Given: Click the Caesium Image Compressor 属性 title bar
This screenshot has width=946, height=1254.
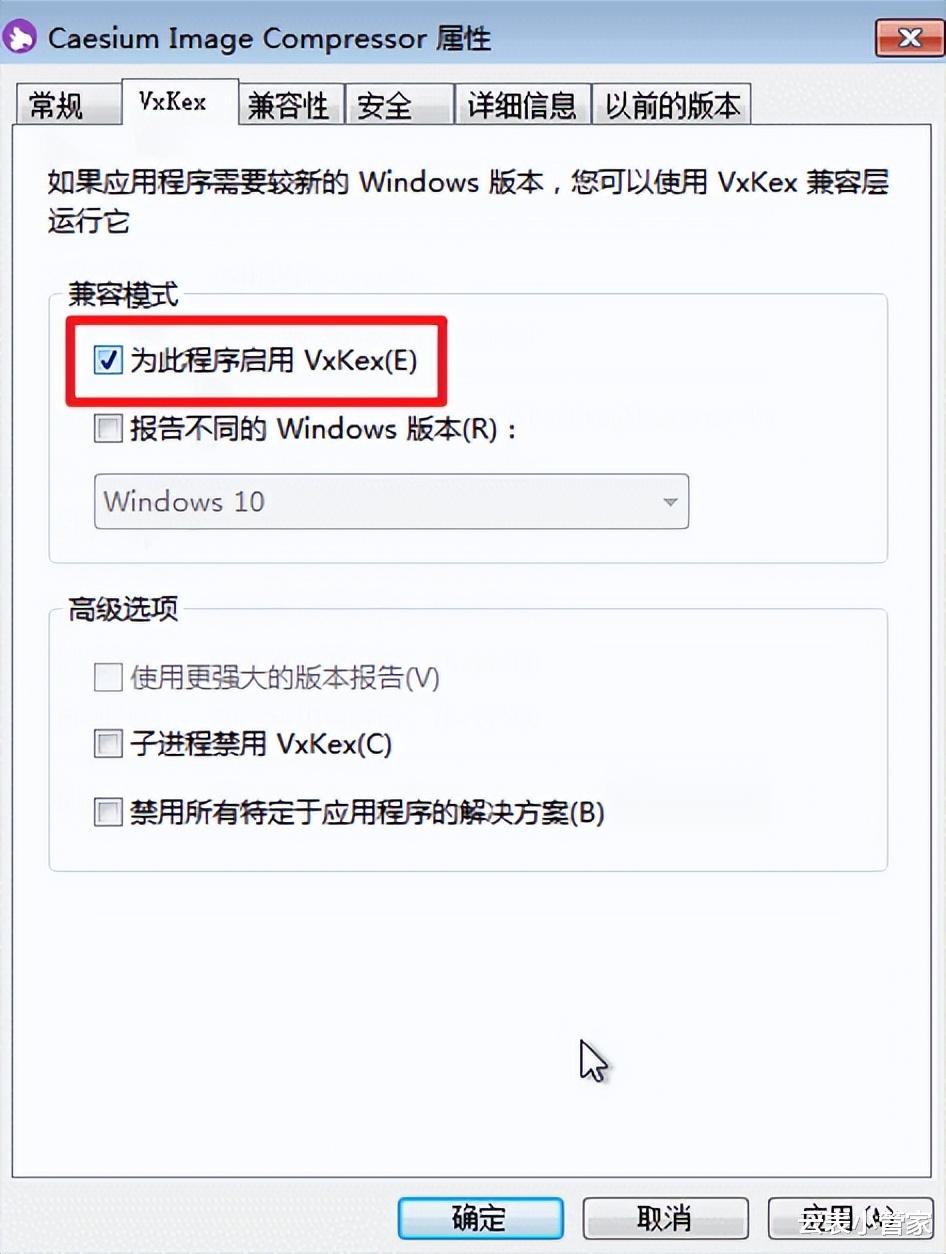Looking at the screenshot, I should click(270, 39).
